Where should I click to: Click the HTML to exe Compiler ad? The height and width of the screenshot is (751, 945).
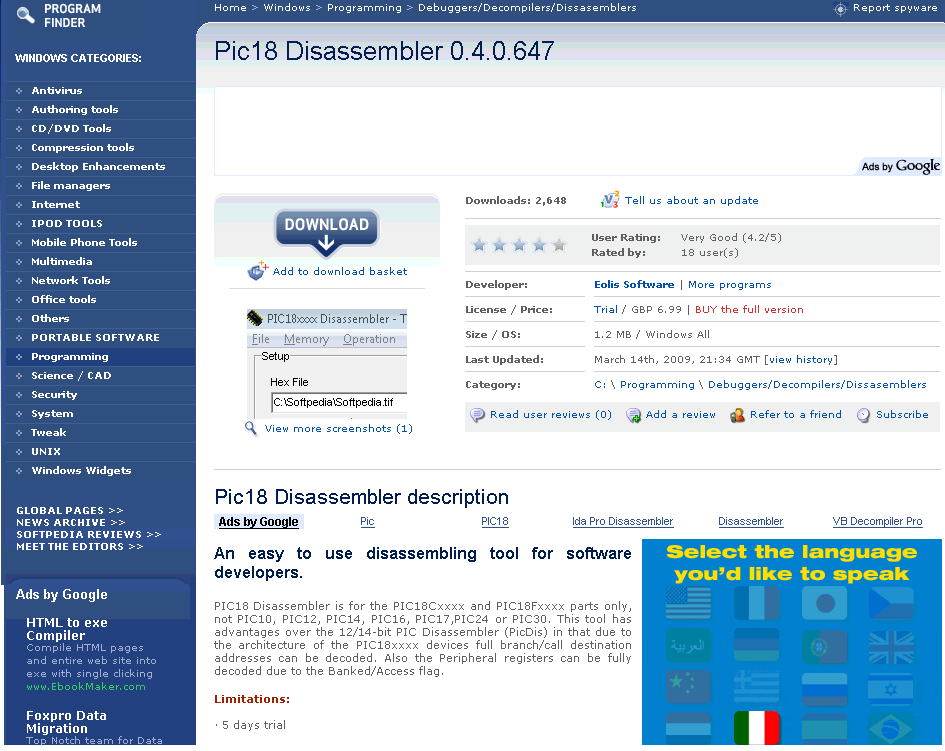[67, 629]
